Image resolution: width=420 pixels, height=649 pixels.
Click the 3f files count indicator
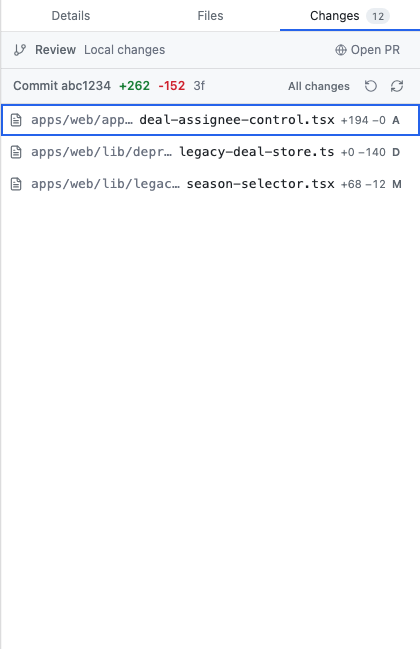pos(199,86)
